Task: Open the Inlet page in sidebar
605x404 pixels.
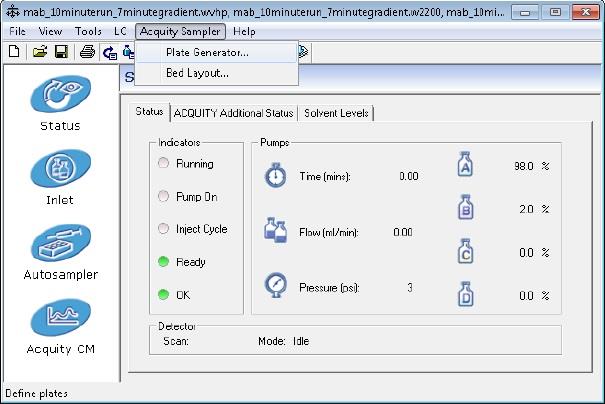Action: (x=61, y=177)
